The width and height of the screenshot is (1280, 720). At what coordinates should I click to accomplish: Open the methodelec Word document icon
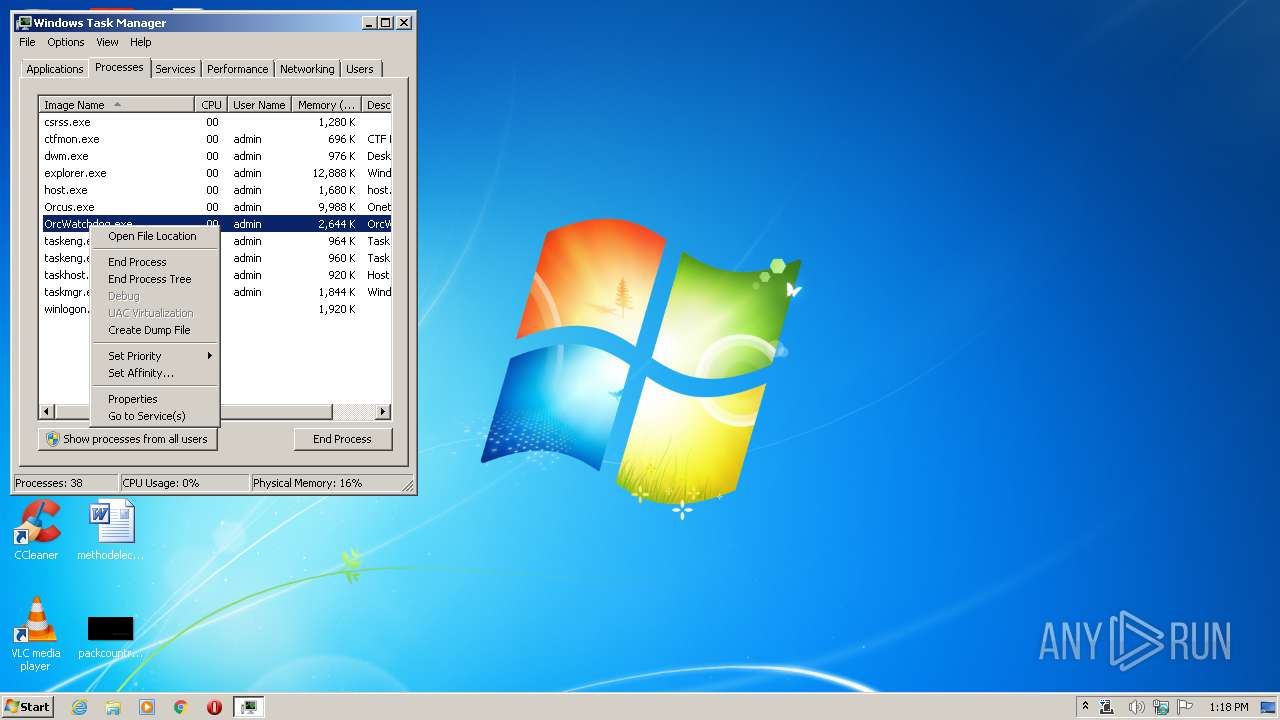[111, 530]
